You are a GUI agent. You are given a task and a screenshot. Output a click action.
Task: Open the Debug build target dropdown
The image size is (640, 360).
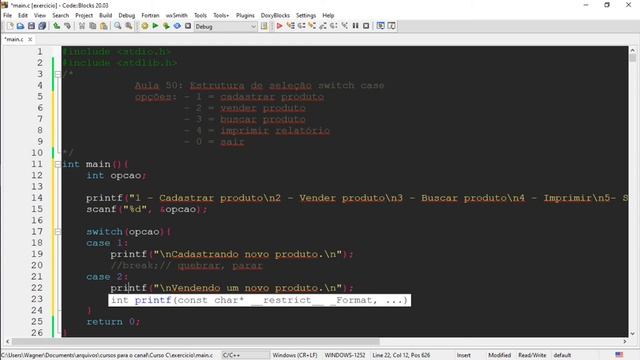225,26
